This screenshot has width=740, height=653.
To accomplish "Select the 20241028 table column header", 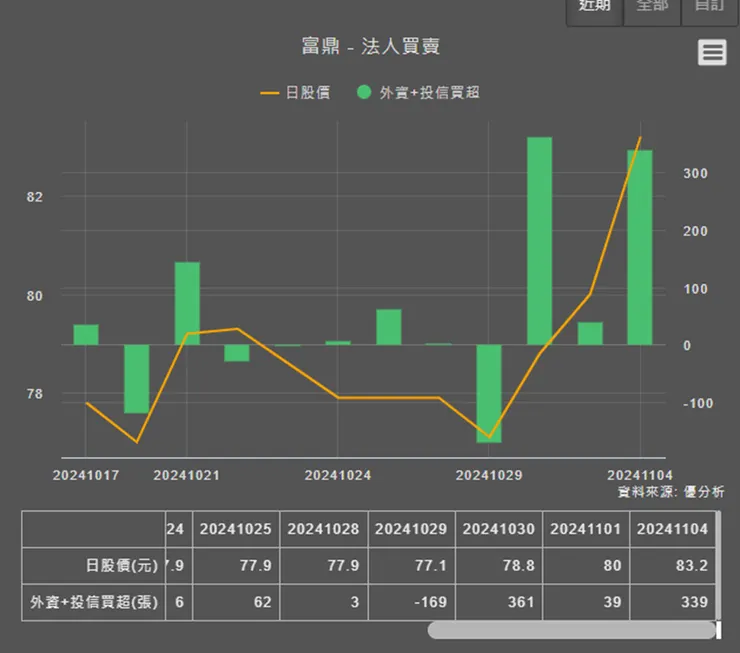I will [x=324, y=529].
